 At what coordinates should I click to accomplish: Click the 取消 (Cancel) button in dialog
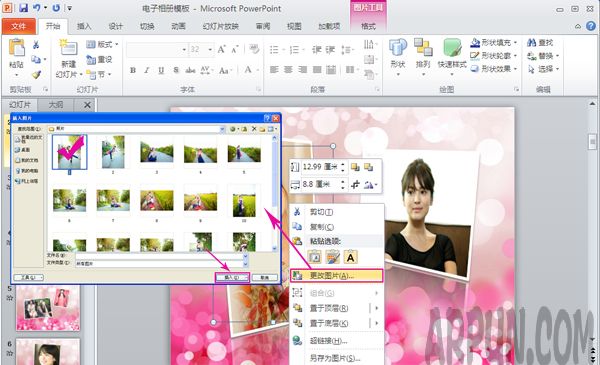click(264, 277)
